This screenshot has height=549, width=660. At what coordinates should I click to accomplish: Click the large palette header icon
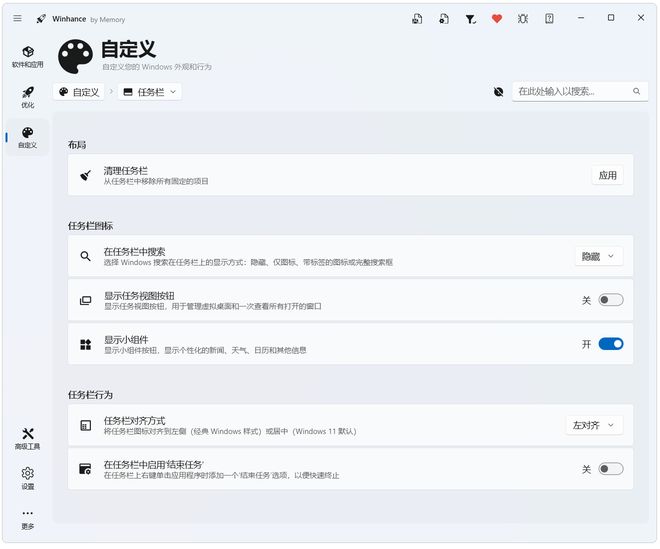[x=75, y=56]
